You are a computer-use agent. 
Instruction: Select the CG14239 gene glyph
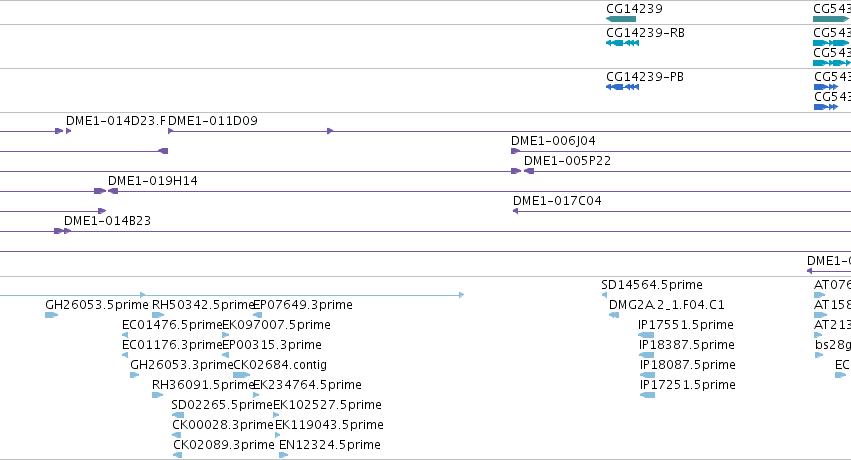coord(621,19)
